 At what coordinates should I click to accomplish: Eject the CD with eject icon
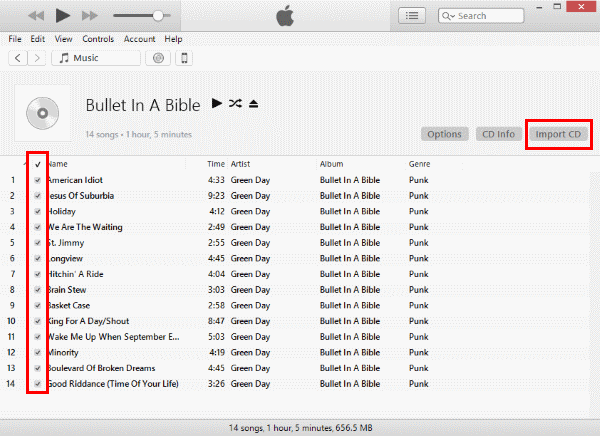253,104
